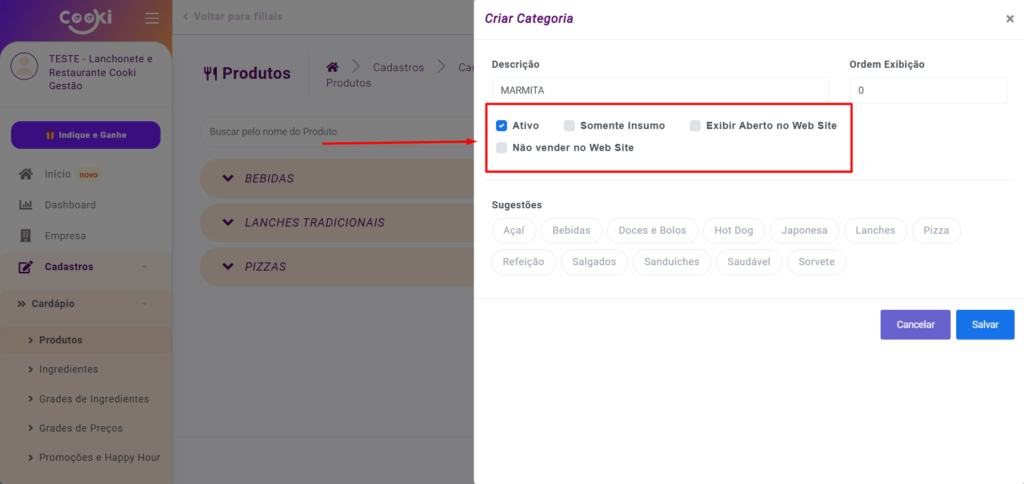Click the Cadastros edit icon
The height and width of the screenshot is (484, 1024).
pyautogui.click(x=26, y=267)
